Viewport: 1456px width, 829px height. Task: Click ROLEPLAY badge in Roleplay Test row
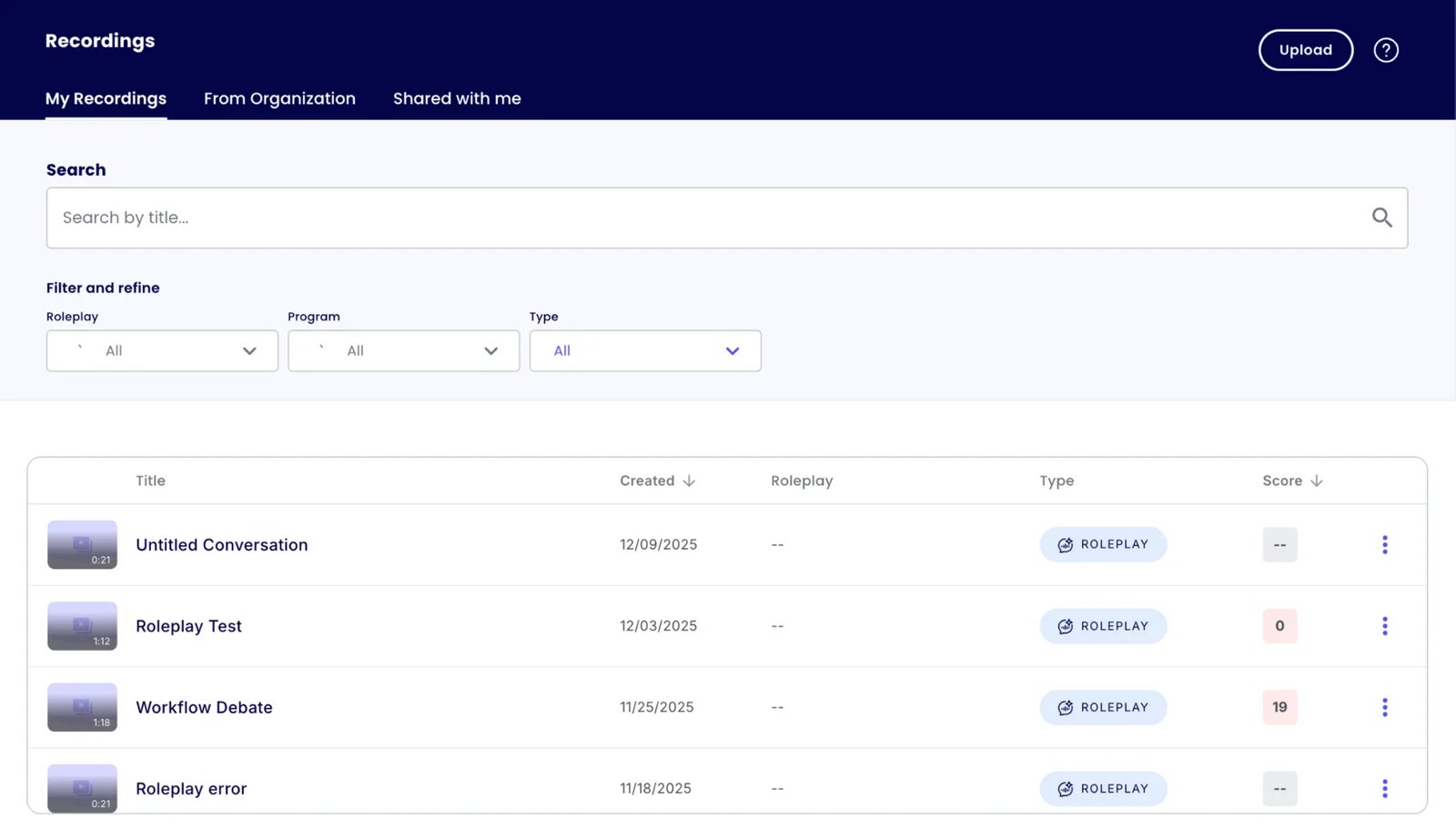(x=1103, y=626)
